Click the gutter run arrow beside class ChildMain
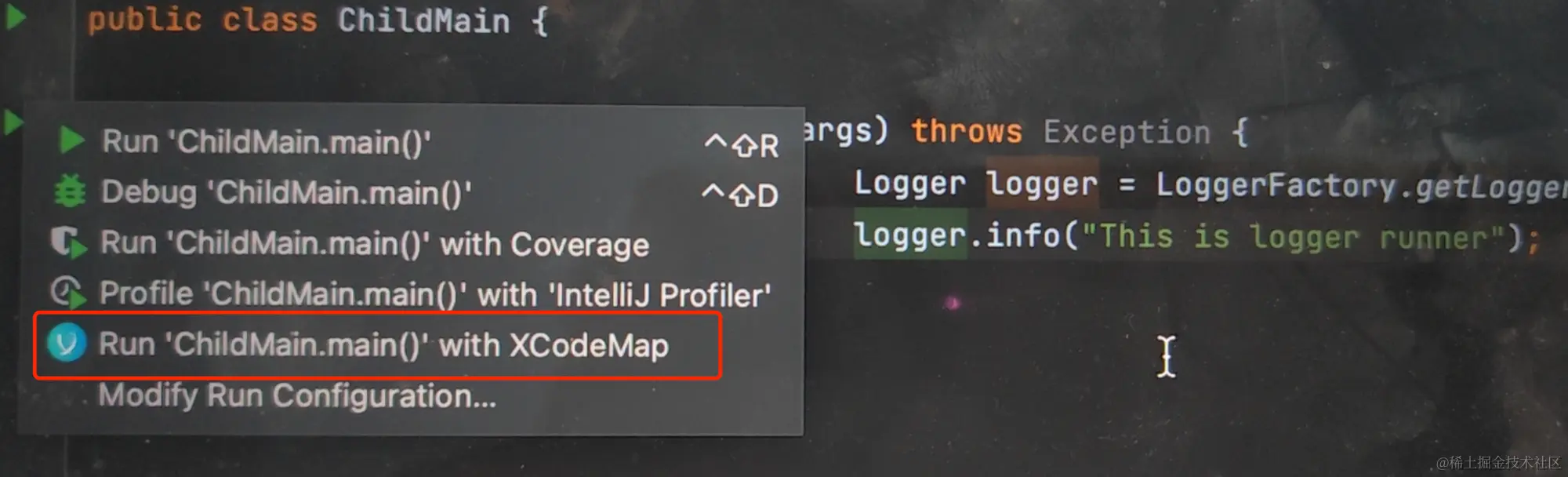 tap(15, 18)
